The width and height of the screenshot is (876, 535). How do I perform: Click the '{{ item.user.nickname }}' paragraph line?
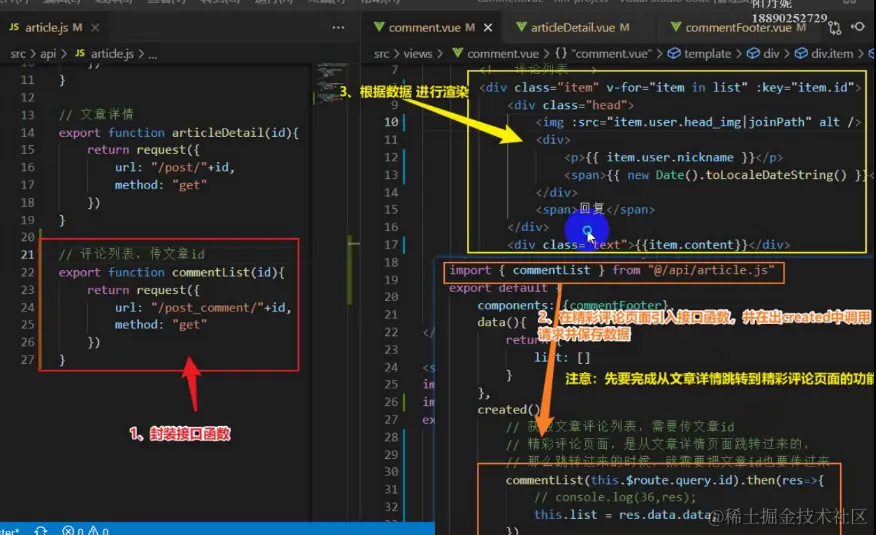click(673, 157)
